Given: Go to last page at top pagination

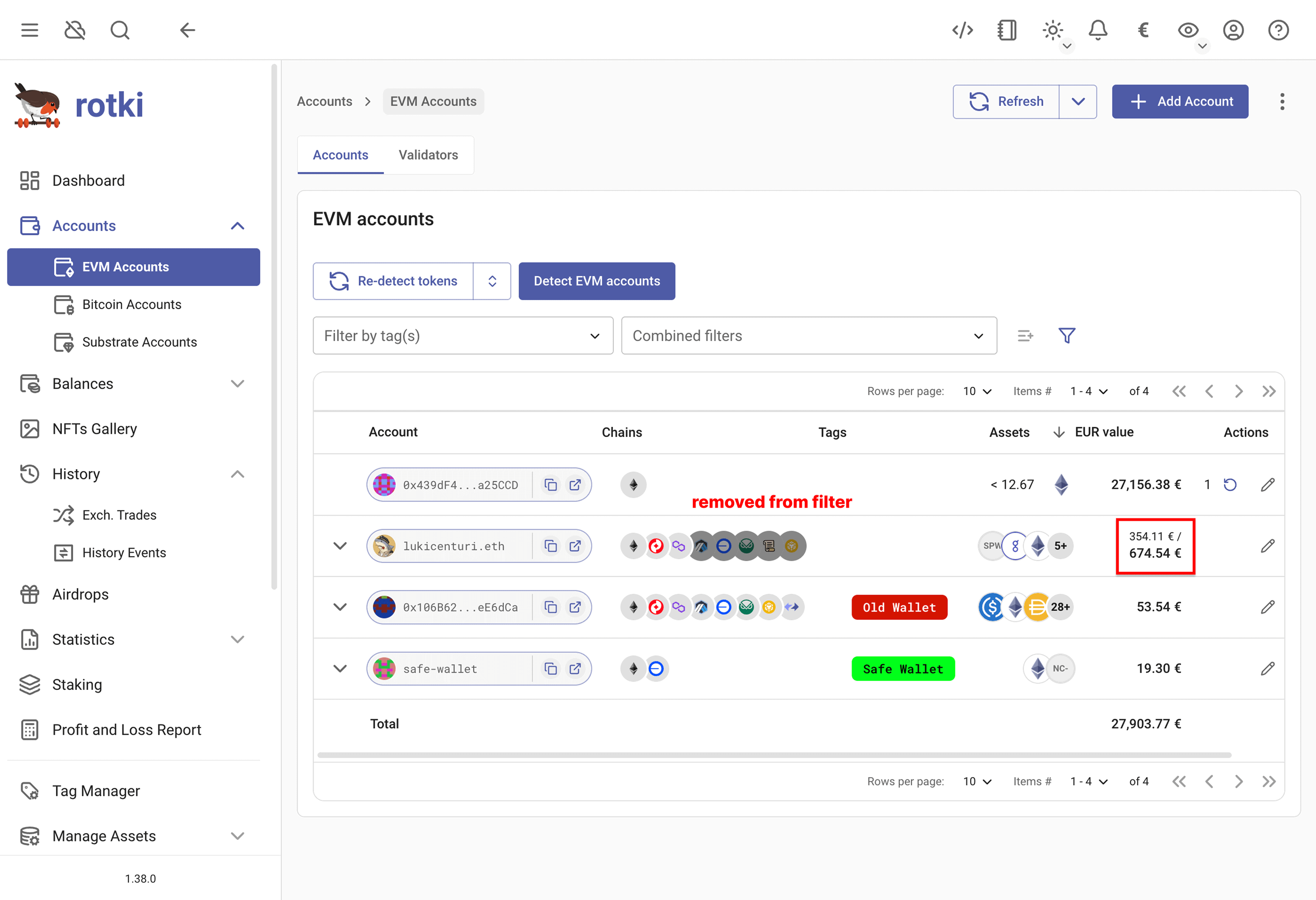Looking at the screenshot, I should 1269,391.
